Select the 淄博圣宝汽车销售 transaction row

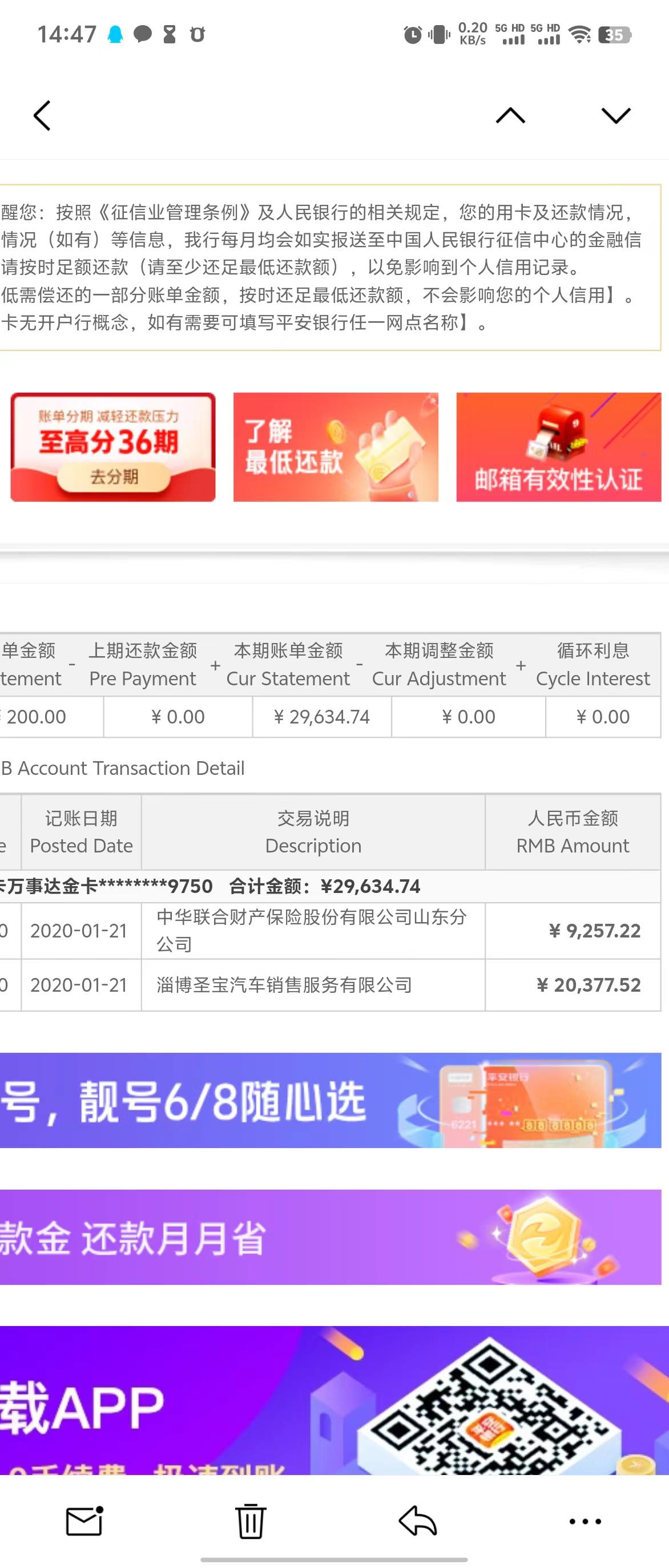coord(330,985)
